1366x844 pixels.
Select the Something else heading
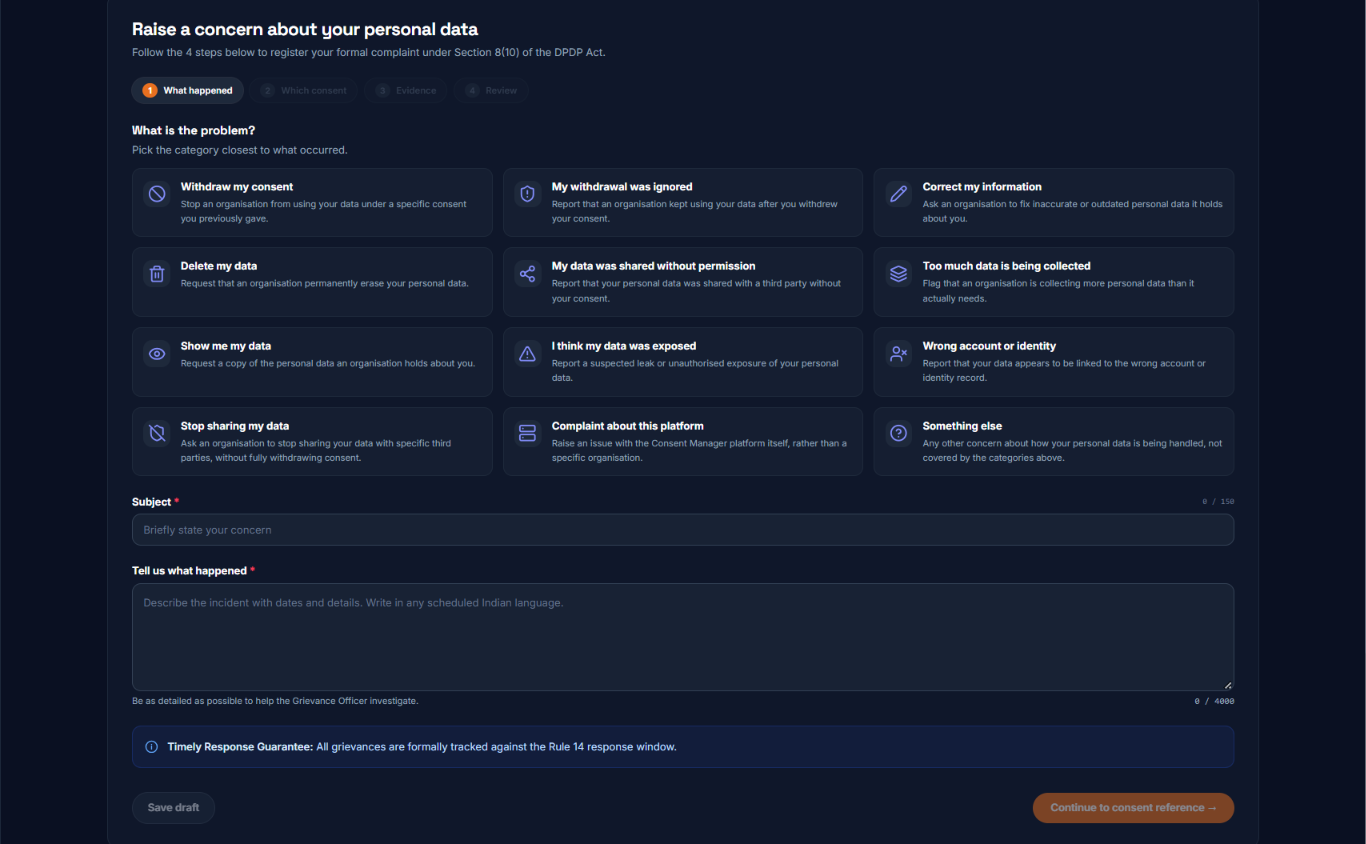tap(962, 426)
